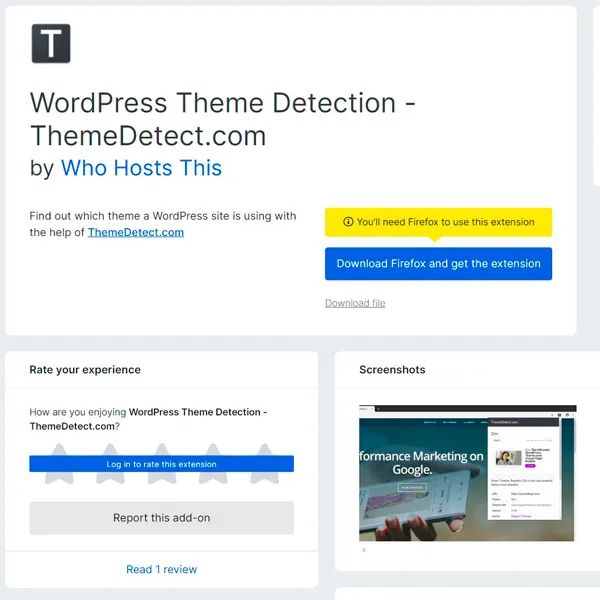Click Log in to rate this extension
This screenshot has height=600, width=600.
tap(161, 464)
